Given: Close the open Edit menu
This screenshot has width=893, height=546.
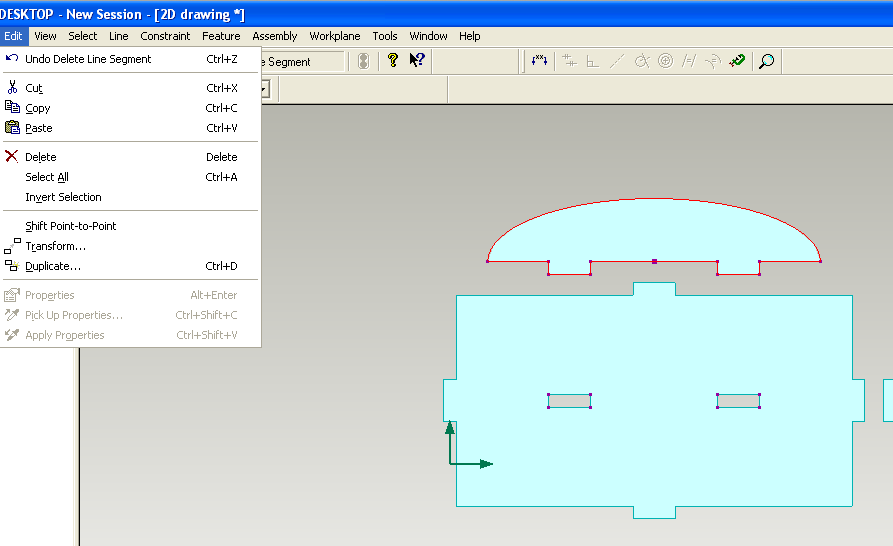Looking at the screenshot, I should coord(13,36).
